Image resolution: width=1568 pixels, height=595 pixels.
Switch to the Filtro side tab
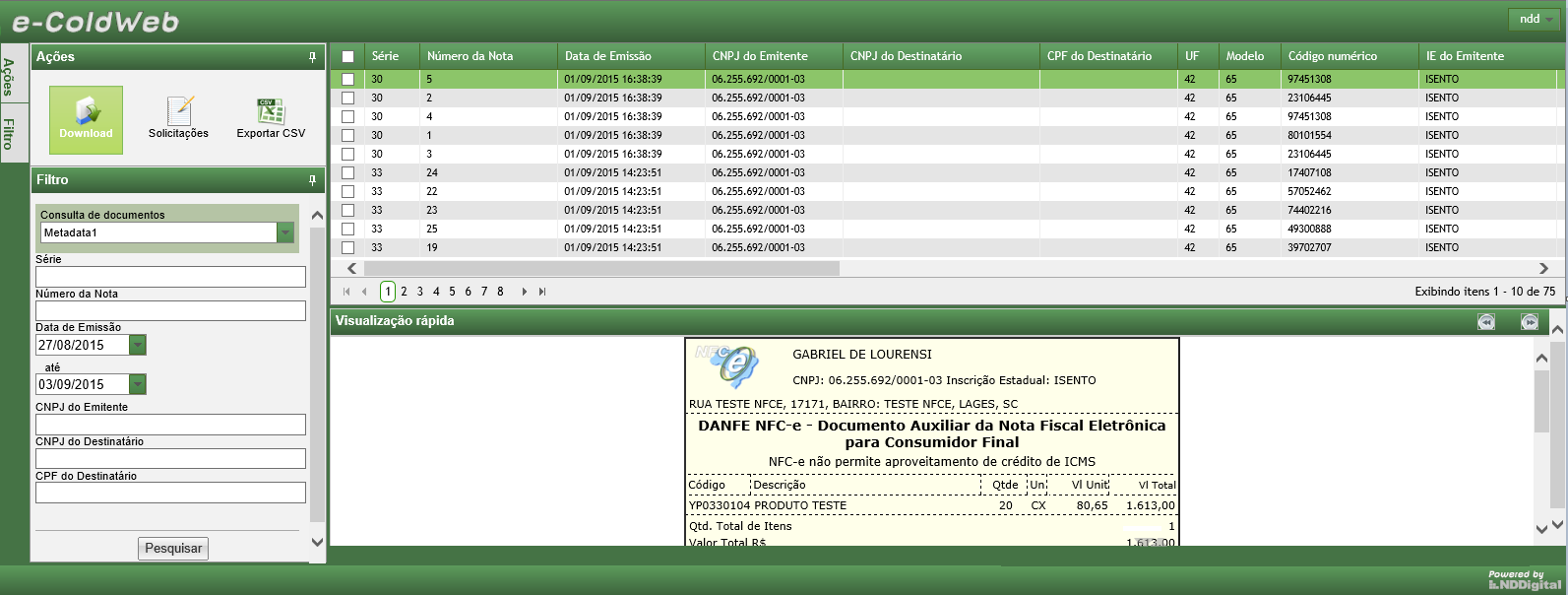point(9,133)
